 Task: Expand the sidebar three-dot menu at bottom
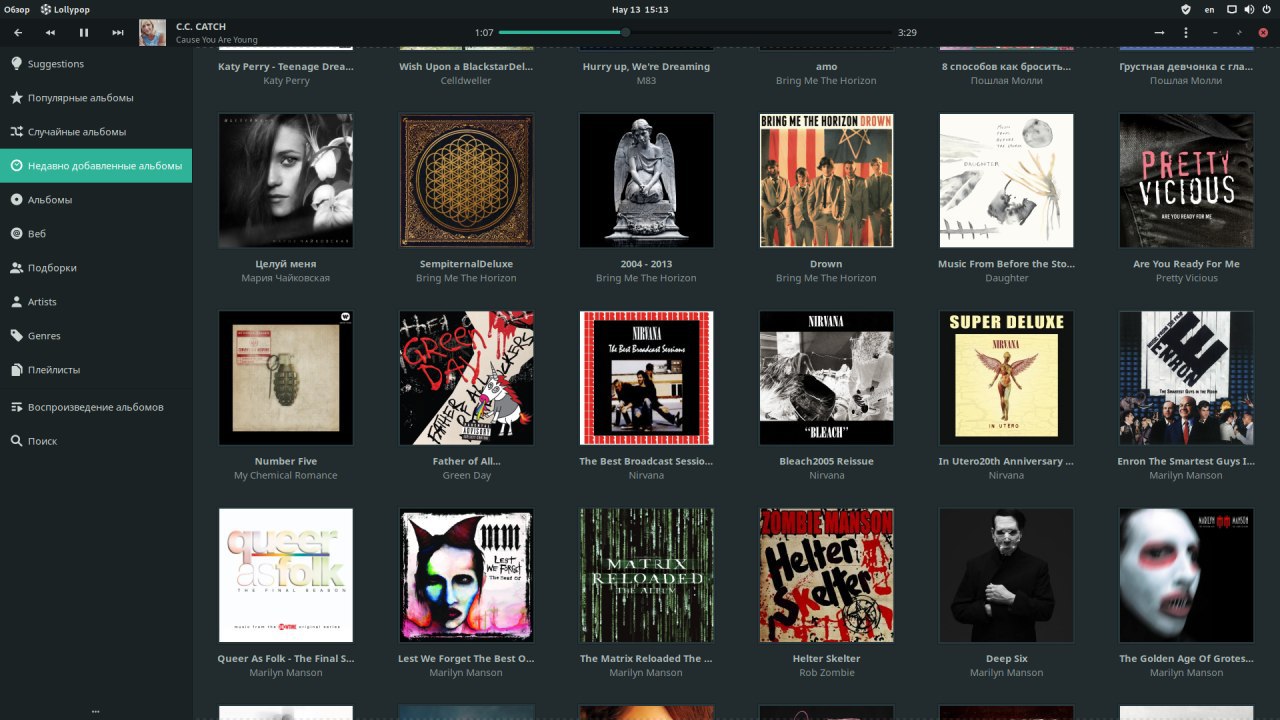pos(95,711)
